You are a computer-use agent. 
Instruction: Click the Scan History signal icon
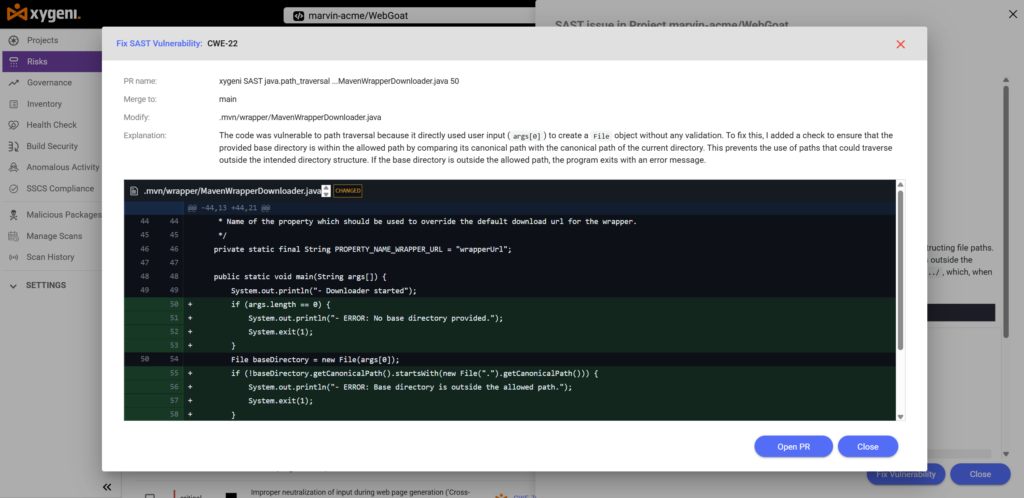pos(13,257)
